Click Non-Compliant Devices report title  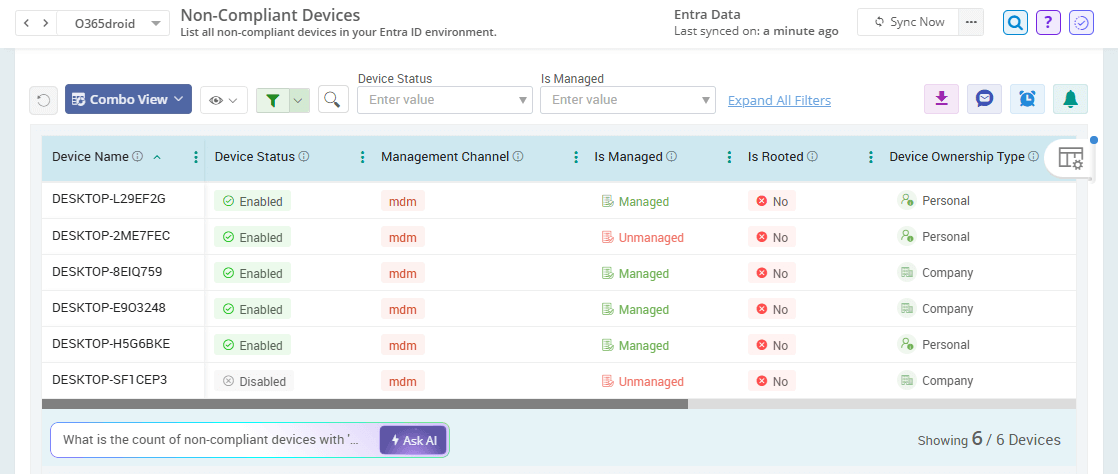270,14
